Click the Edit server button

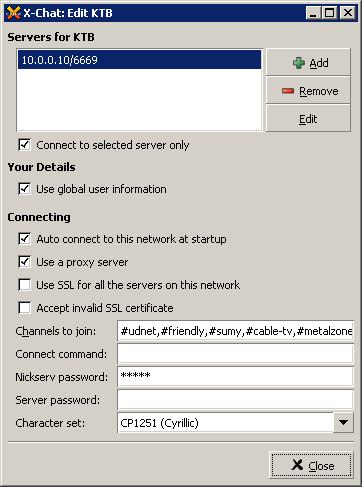(308, 119)
